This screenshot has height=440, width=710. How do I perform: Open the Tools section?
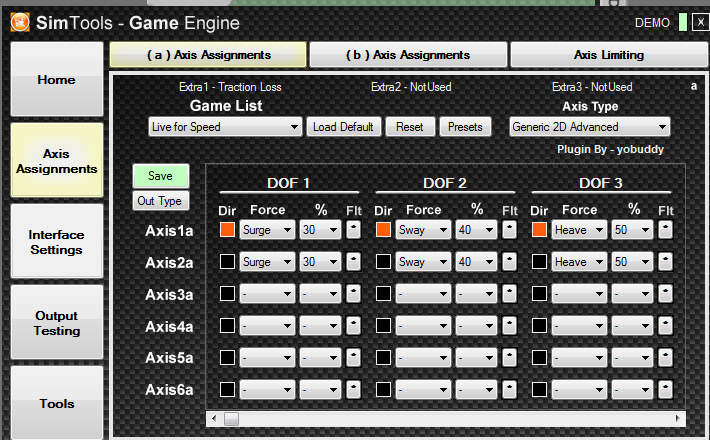[x=57, y=403]
